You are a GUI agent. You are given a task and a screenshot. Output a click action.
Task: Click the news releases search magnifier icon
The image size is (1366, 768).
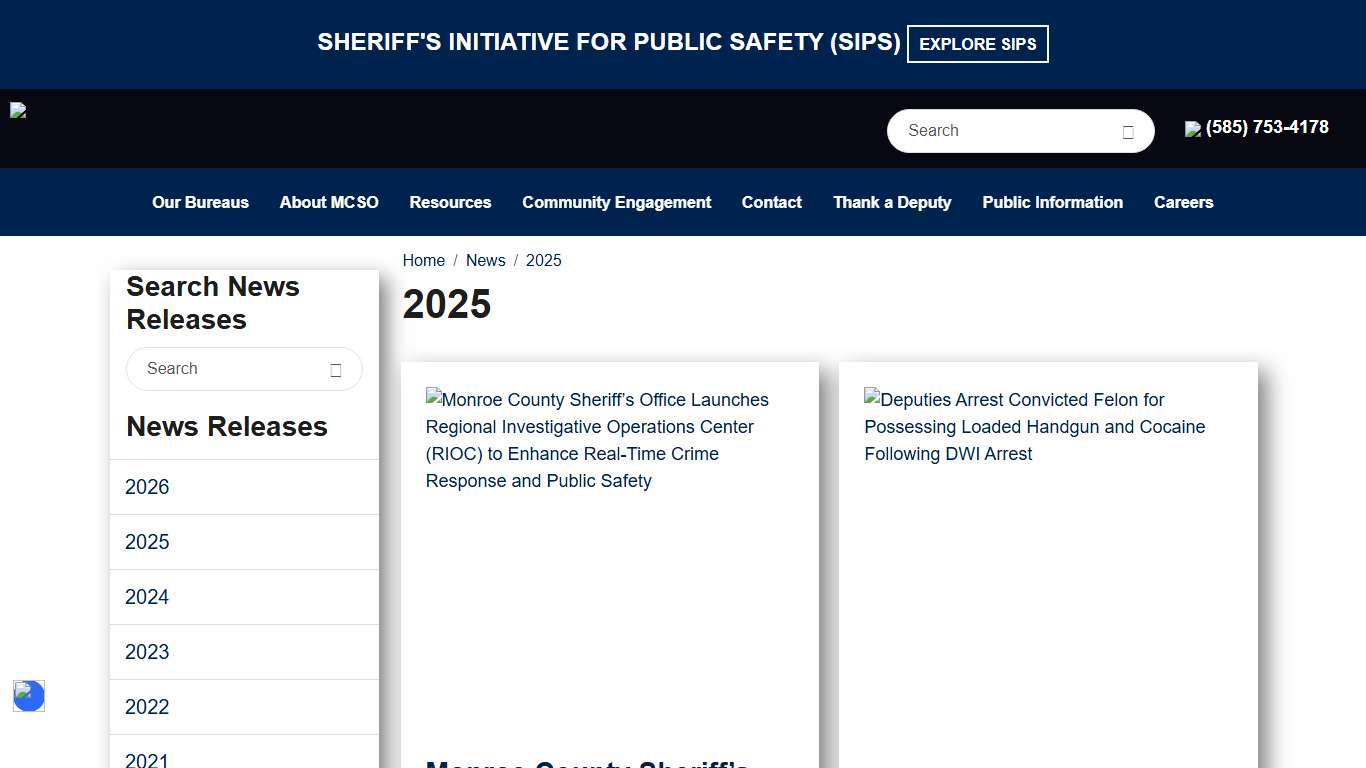335,369
